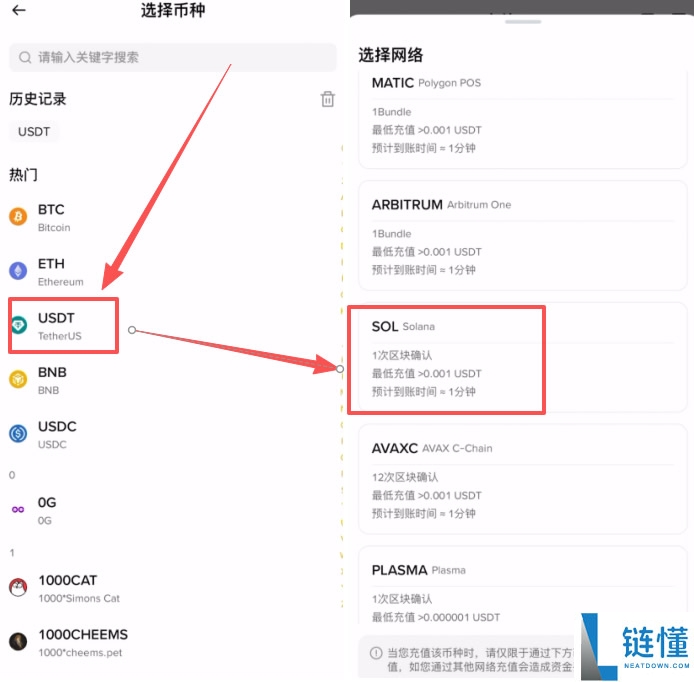Choose 1000CAT Simons Cat row
Screen dimensions: 694x682
pyautogui.click(x=173, y=588)
